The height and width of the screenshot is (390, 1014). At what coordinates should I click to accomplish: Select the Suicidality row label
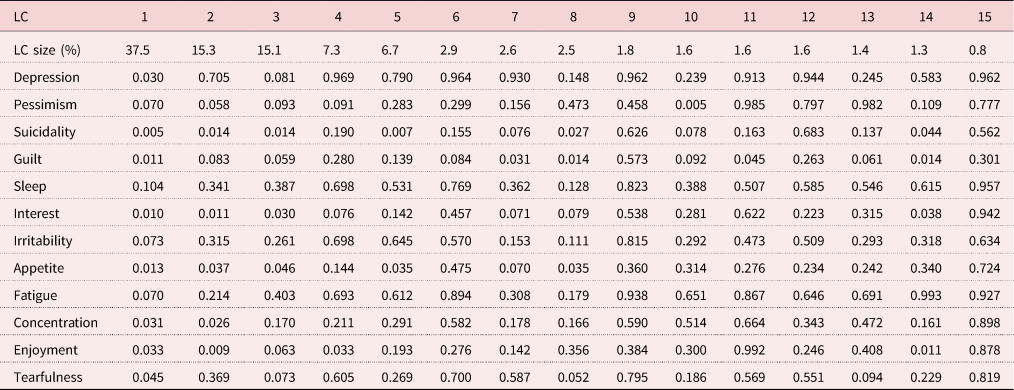coord(45,132)
